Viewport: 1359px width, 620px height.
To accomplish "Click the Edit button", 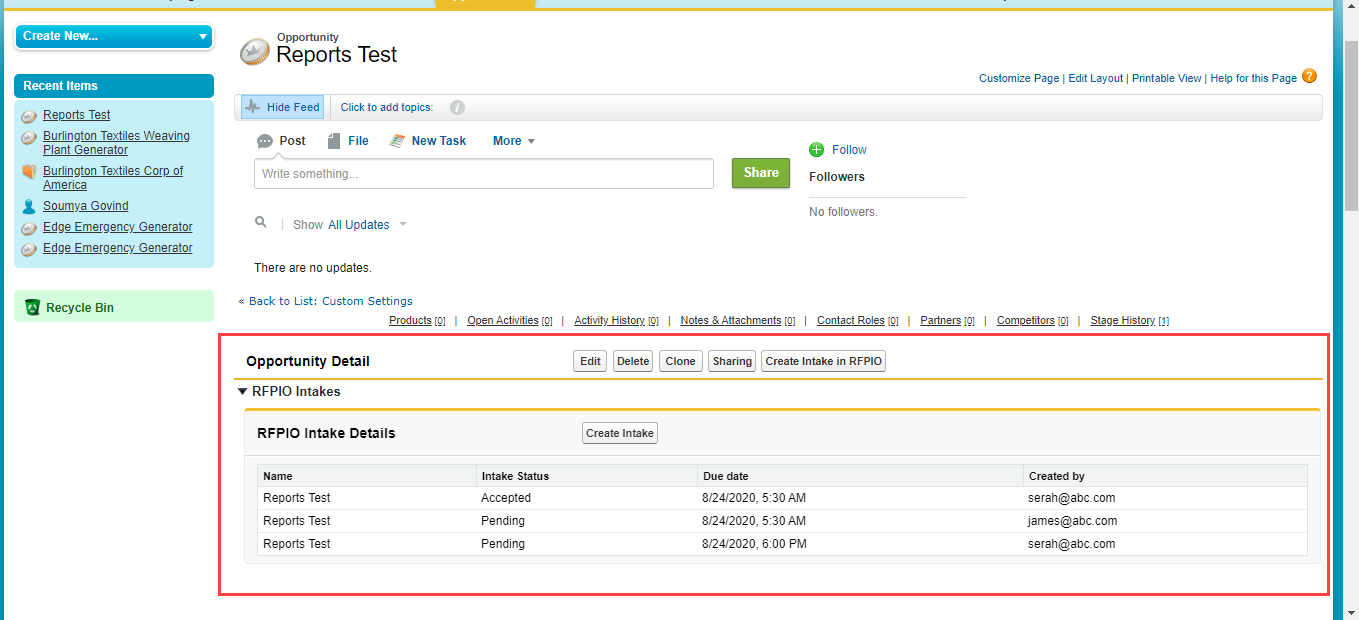I will [590, 361].
